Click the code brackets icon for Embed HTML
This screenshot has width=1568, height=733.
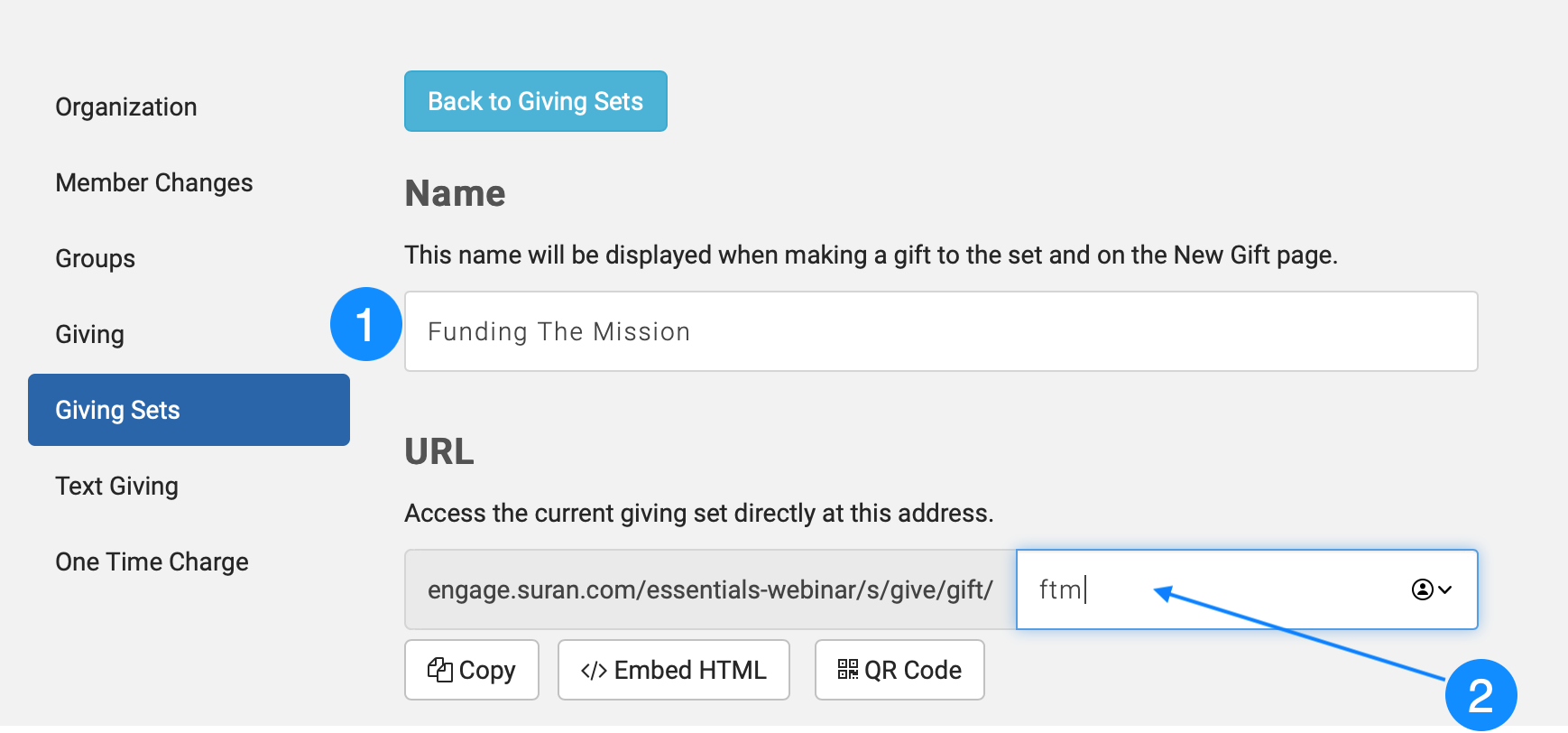click(x=594, y=671)
